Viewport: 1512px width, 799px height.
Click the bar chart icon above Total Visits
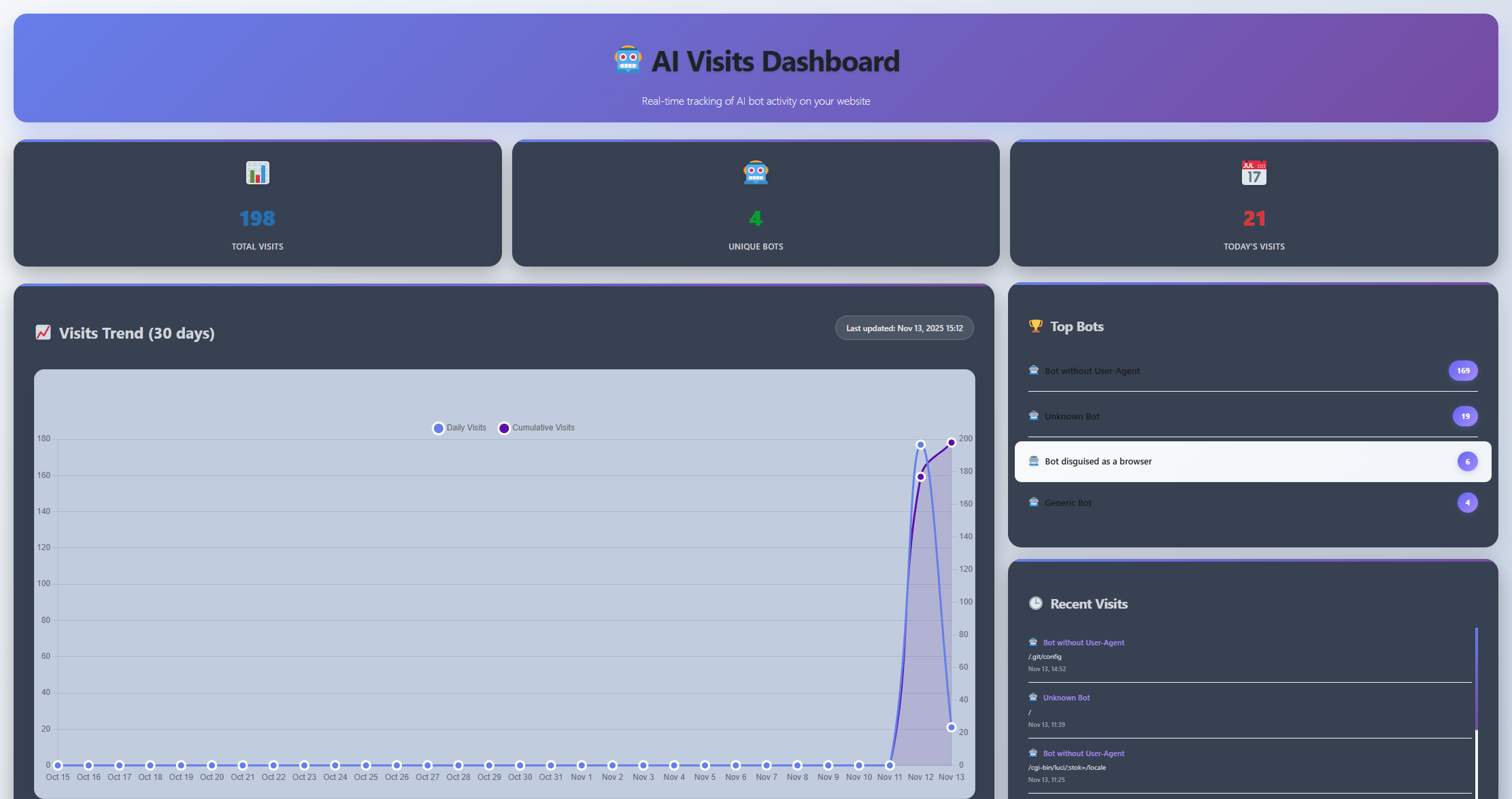point(257,173)
